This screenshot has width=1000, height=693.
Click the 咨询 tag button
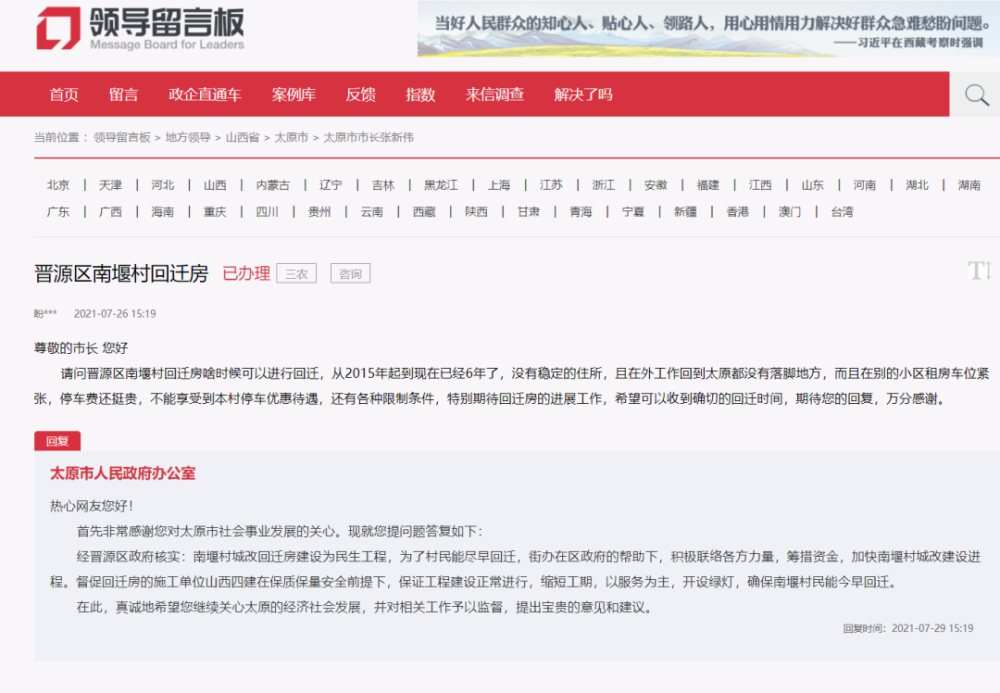pos(349,272)
